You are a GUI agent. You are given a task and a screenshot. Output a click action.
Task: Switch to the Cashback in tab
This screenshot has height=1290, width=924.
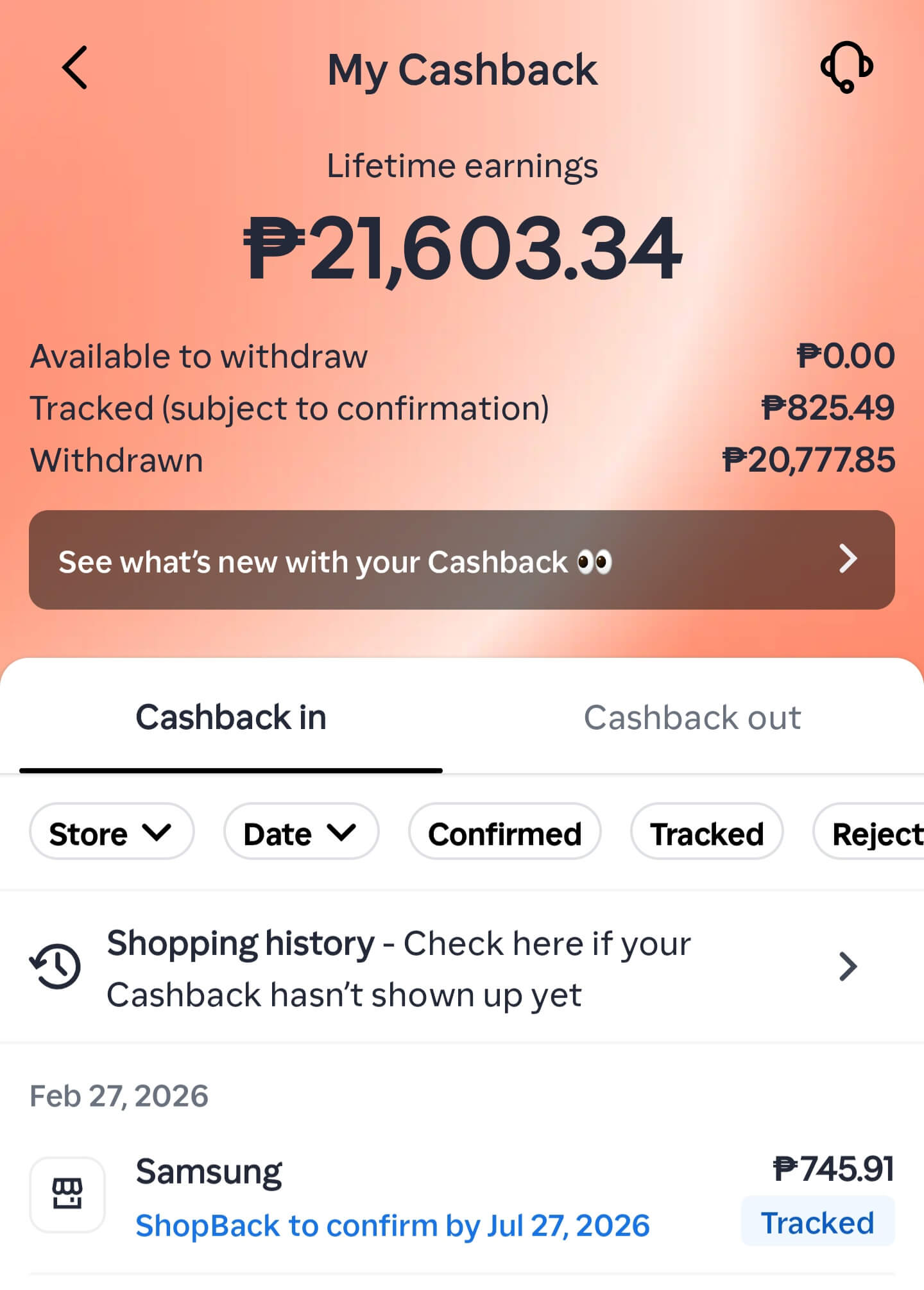click(x=231, y=717)
